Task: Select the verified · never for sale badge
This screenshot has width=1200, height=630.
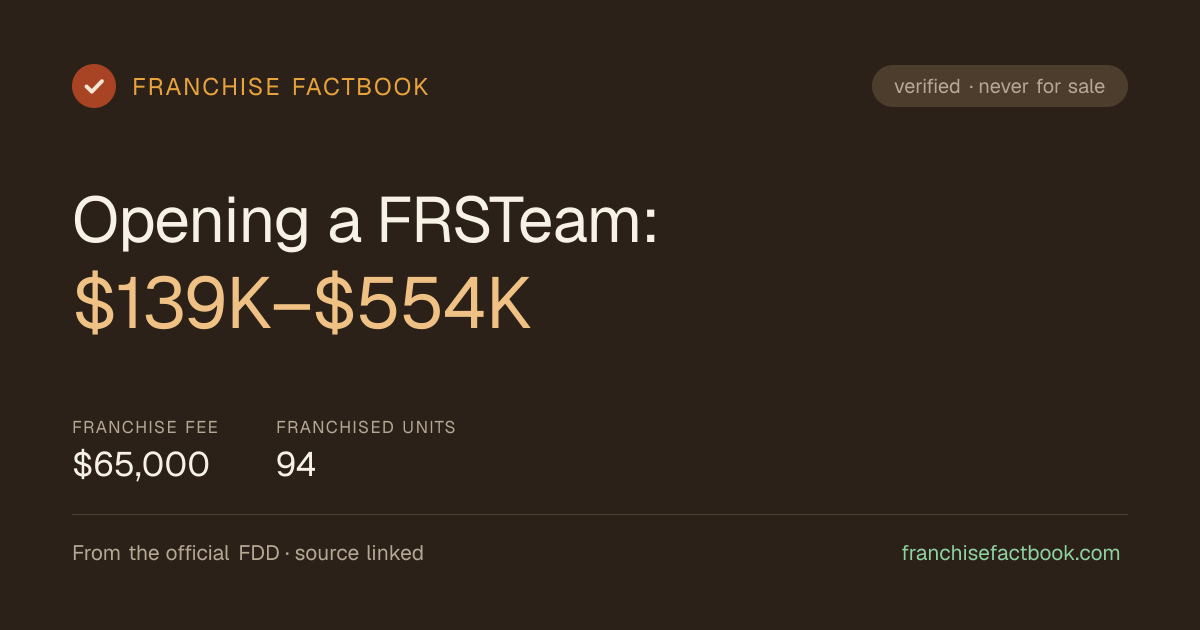Action: (x=1000, y=86)
